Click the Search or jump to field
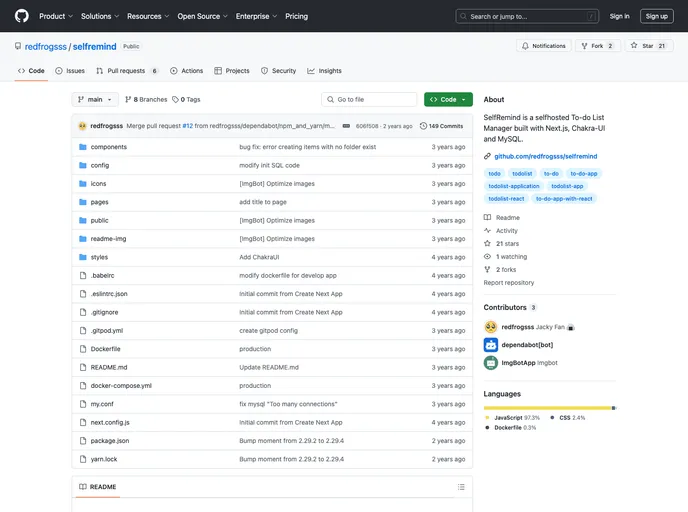This screenshot has height=512, width=688. (527, 16)
